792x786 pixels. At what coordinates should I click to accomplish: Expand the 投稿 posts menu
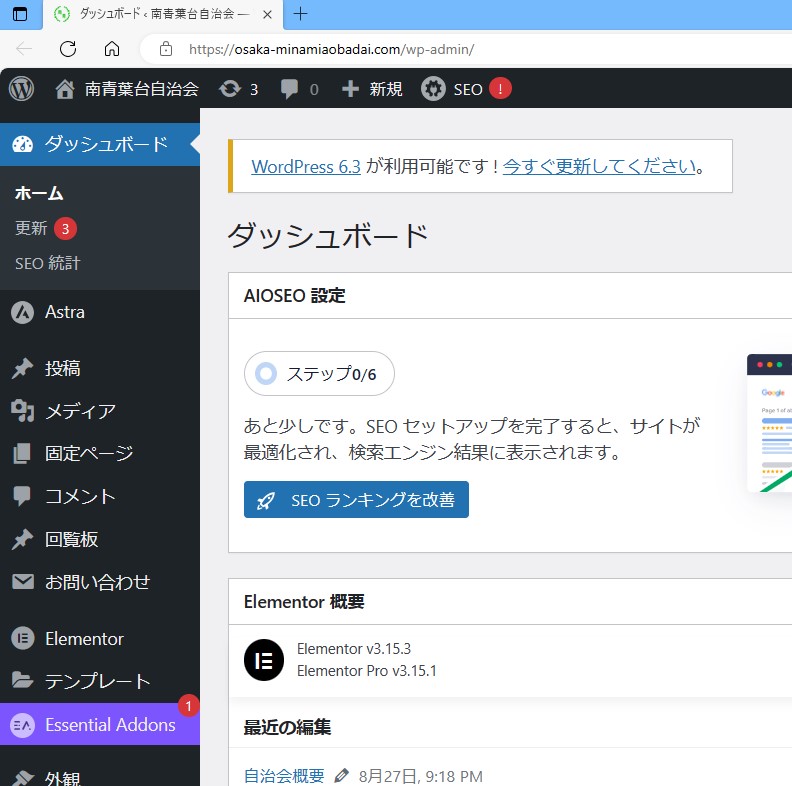click(62, 368)
